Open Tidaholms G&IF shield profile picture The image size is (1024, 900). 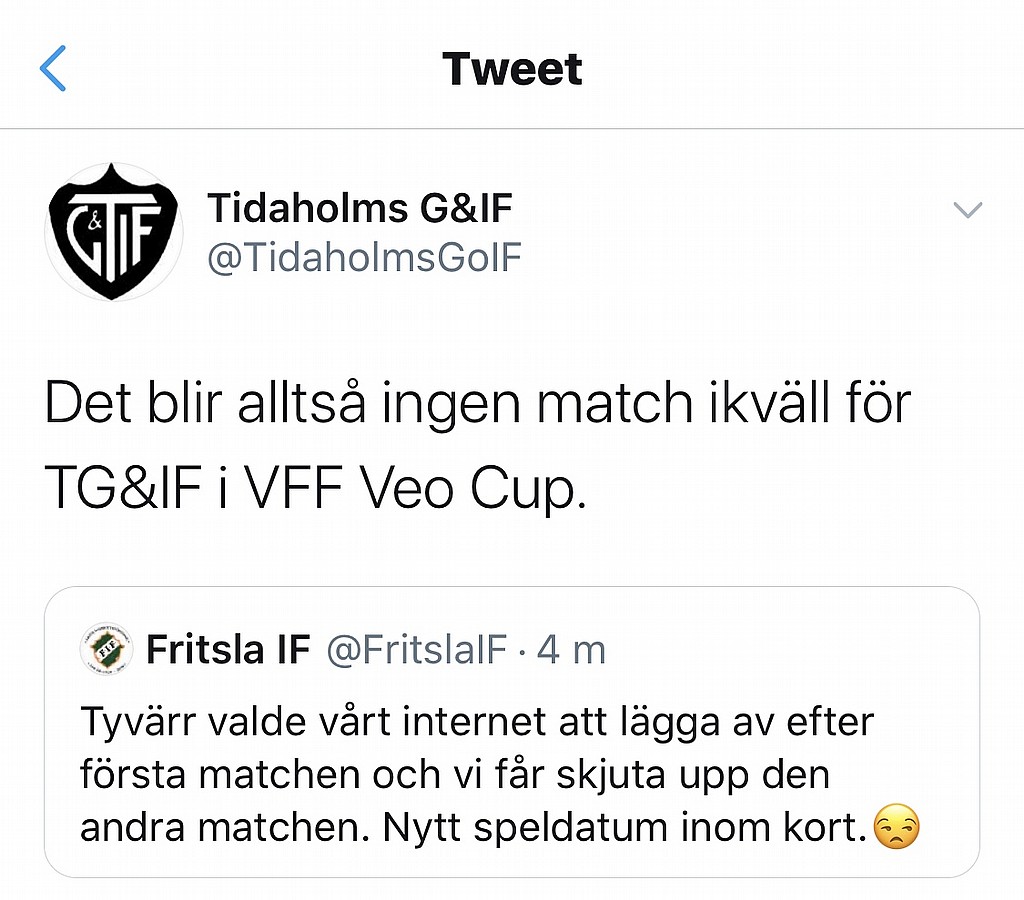(114, 232)
